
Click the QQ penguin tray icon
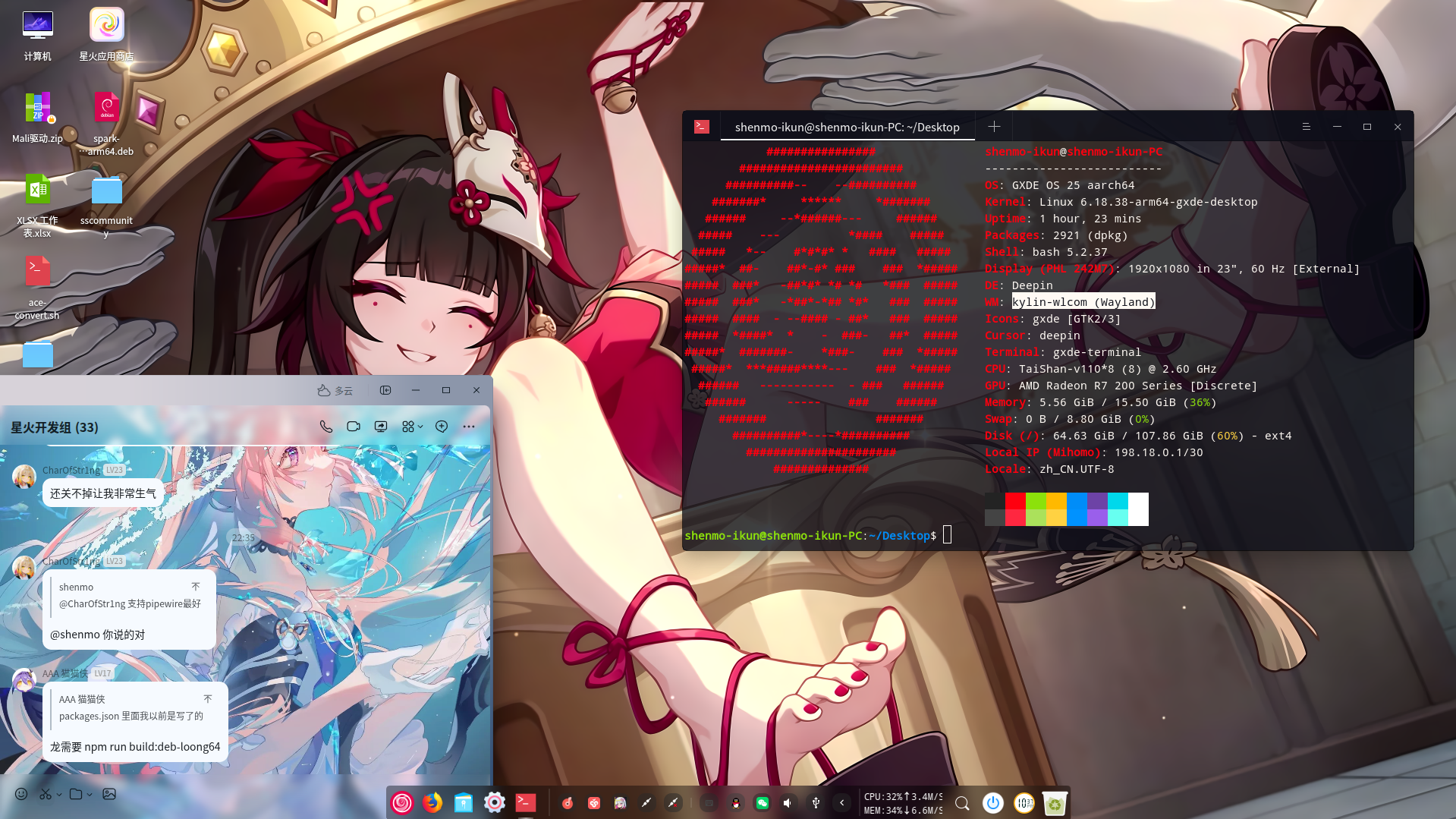[736, 803]
